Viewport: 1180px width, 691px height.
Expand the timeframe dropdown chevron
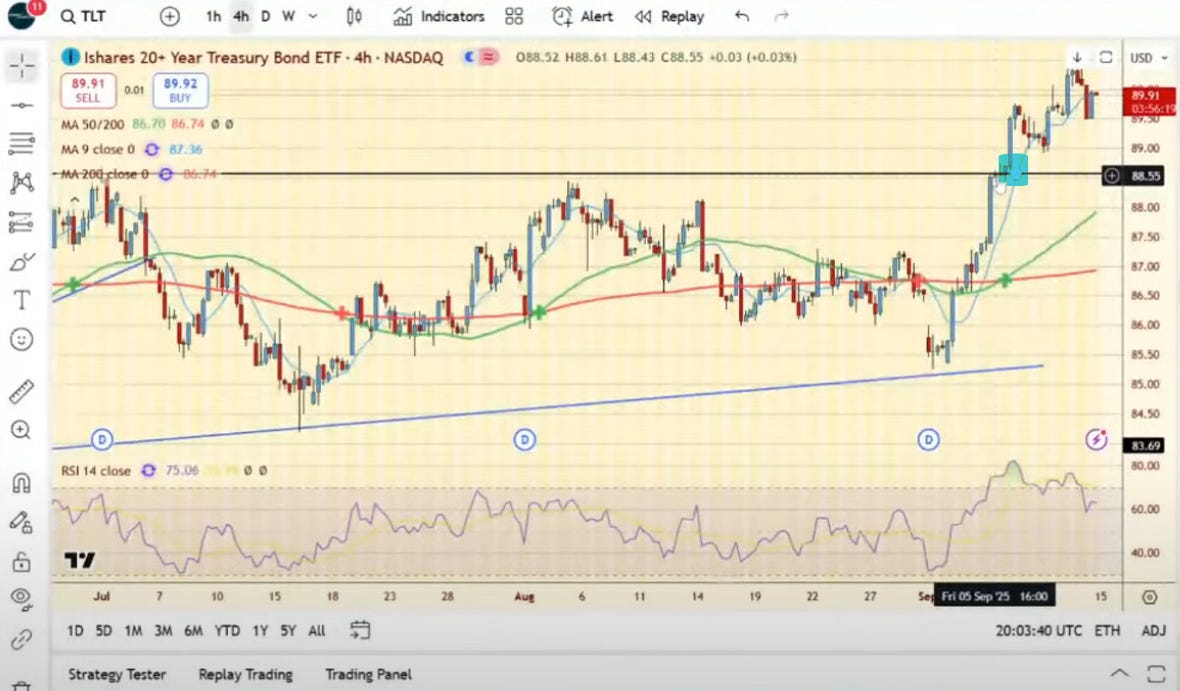313,17
